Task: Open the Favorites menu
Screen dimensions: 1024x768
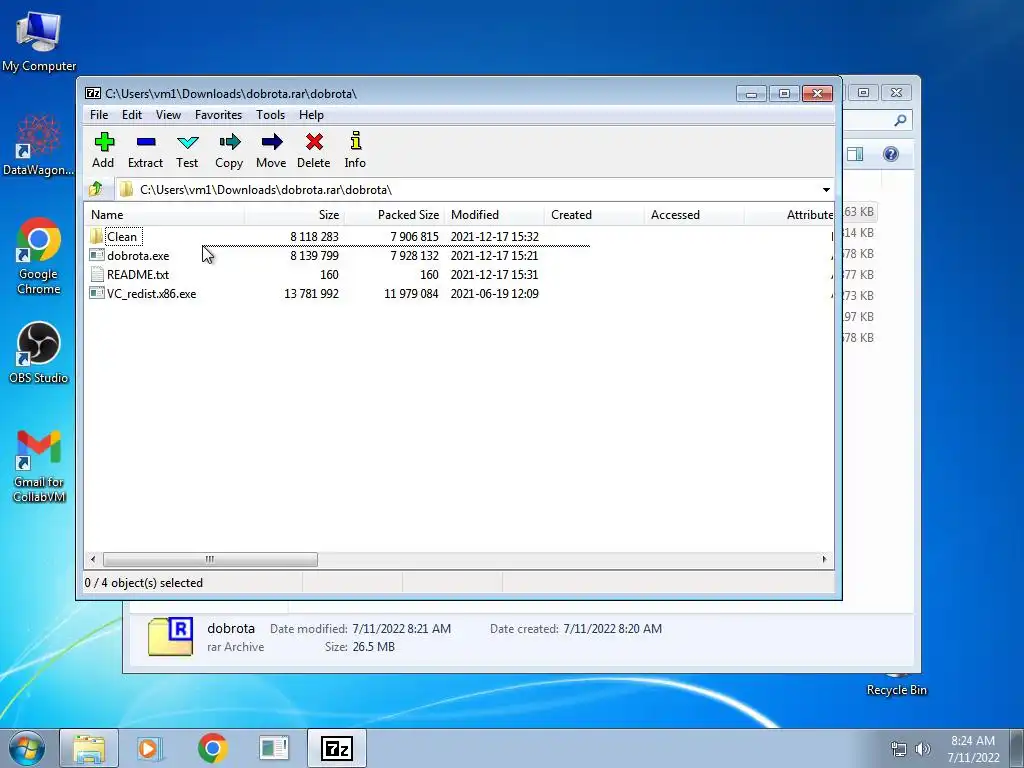Action: pos(218,115)
